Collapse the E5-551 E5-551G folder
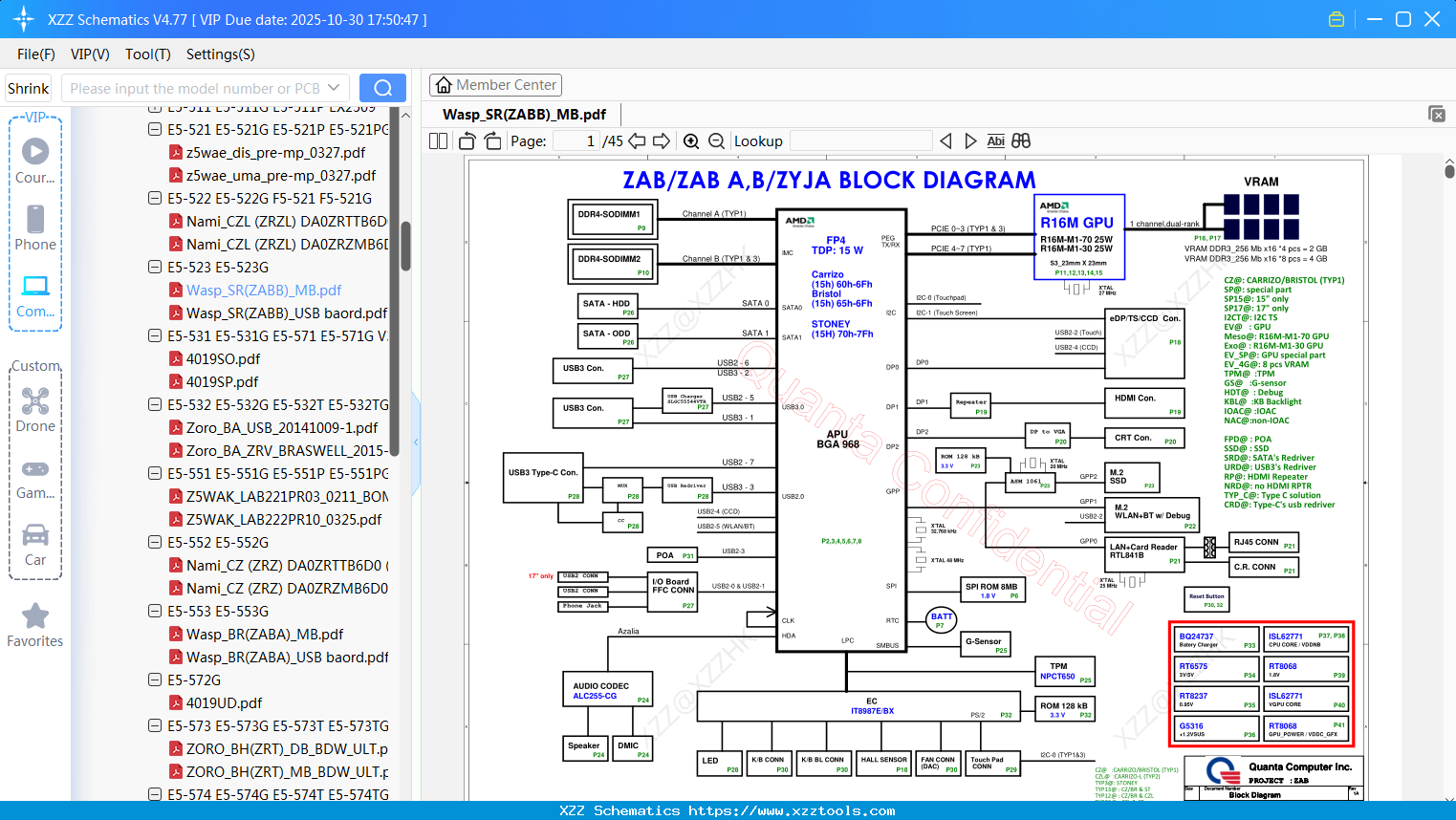The image size is (1456, 820). click(155, 473)
